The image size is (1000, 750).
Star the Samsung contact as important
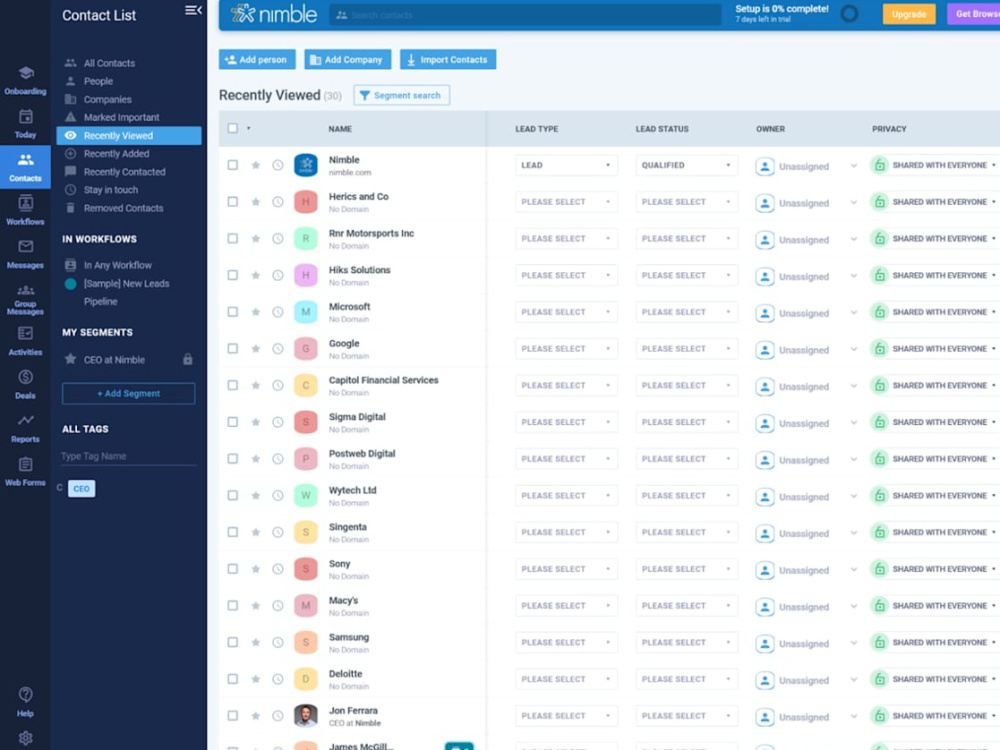pos(256,642)
